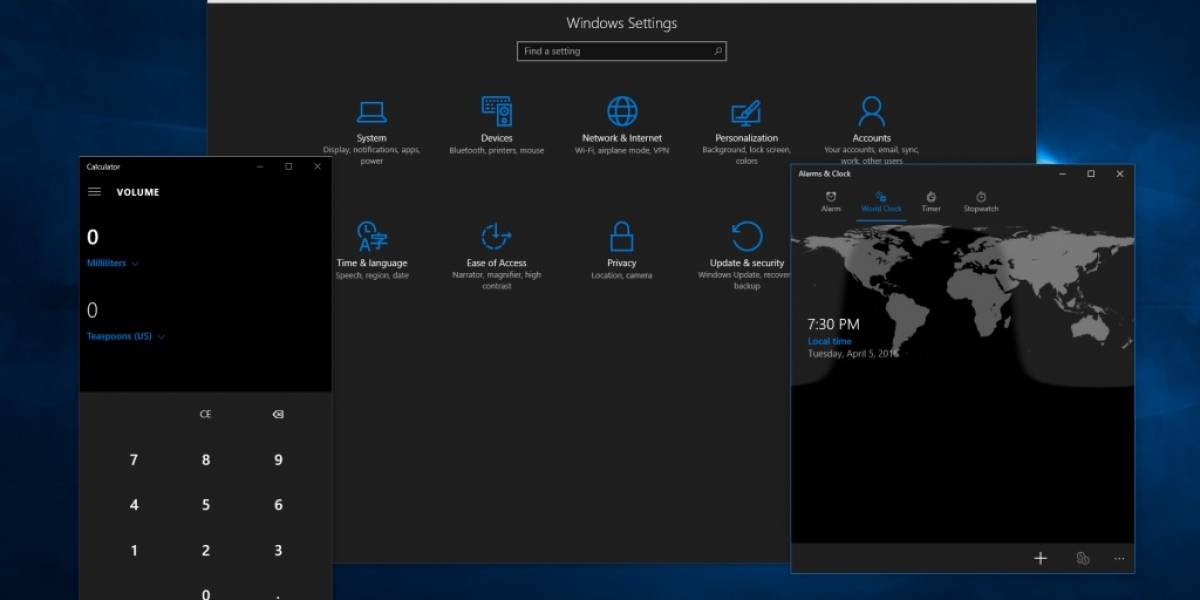Switch to the Timer tab
The image size is (1200, 600).
[931, 201]
